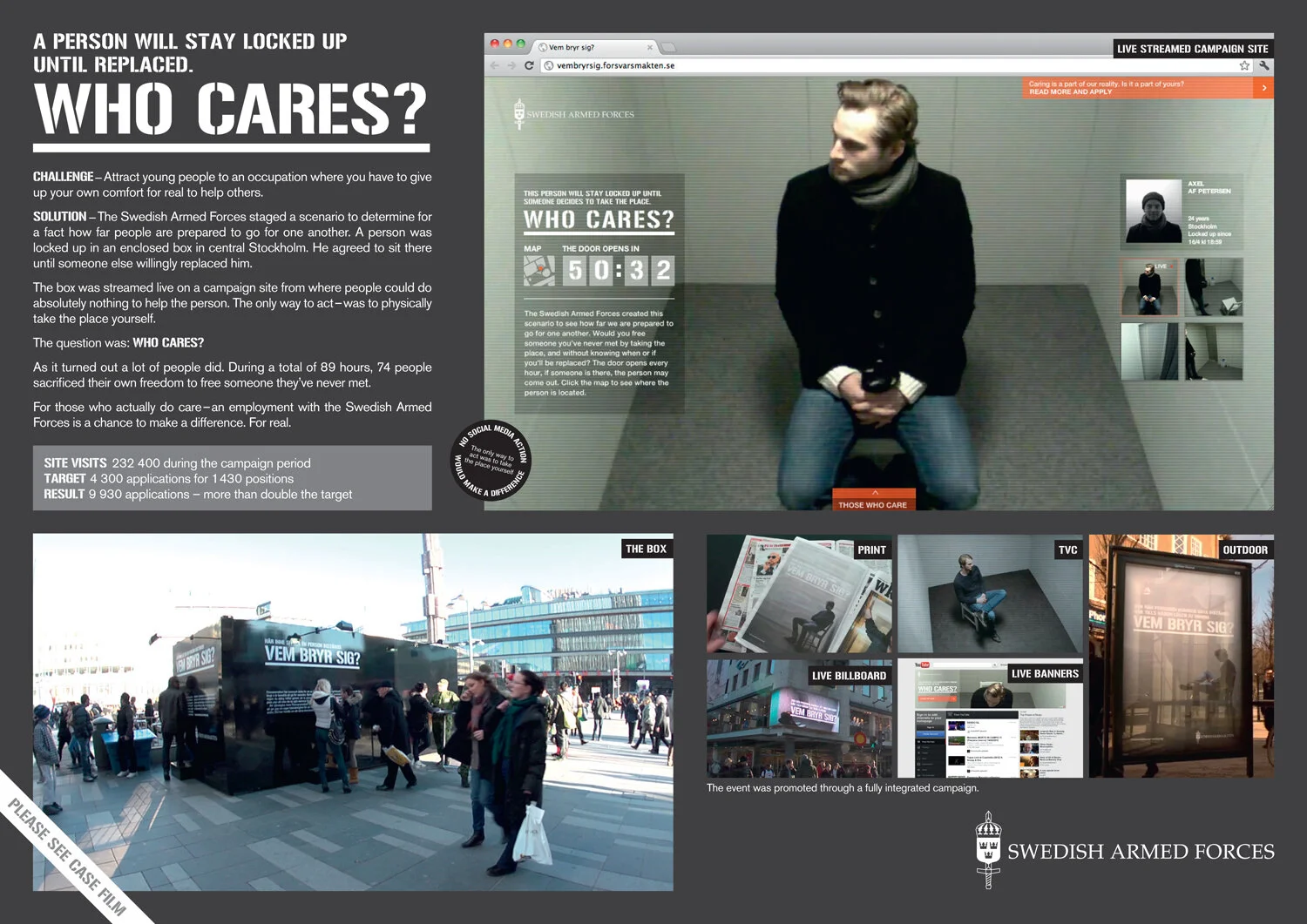Select the LIVE seated camera thumbnail
1307x924 pixels.
tap(1149, 287)
